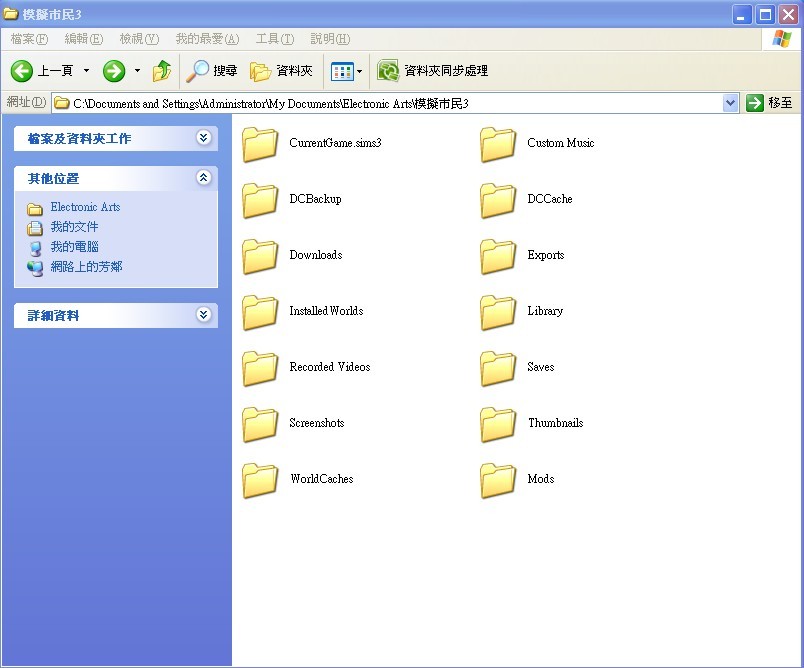The height and width of the screenshot is (668, 804).
Task: Toggle the Folders (資料夾) pane button
Action: [281, 71]
